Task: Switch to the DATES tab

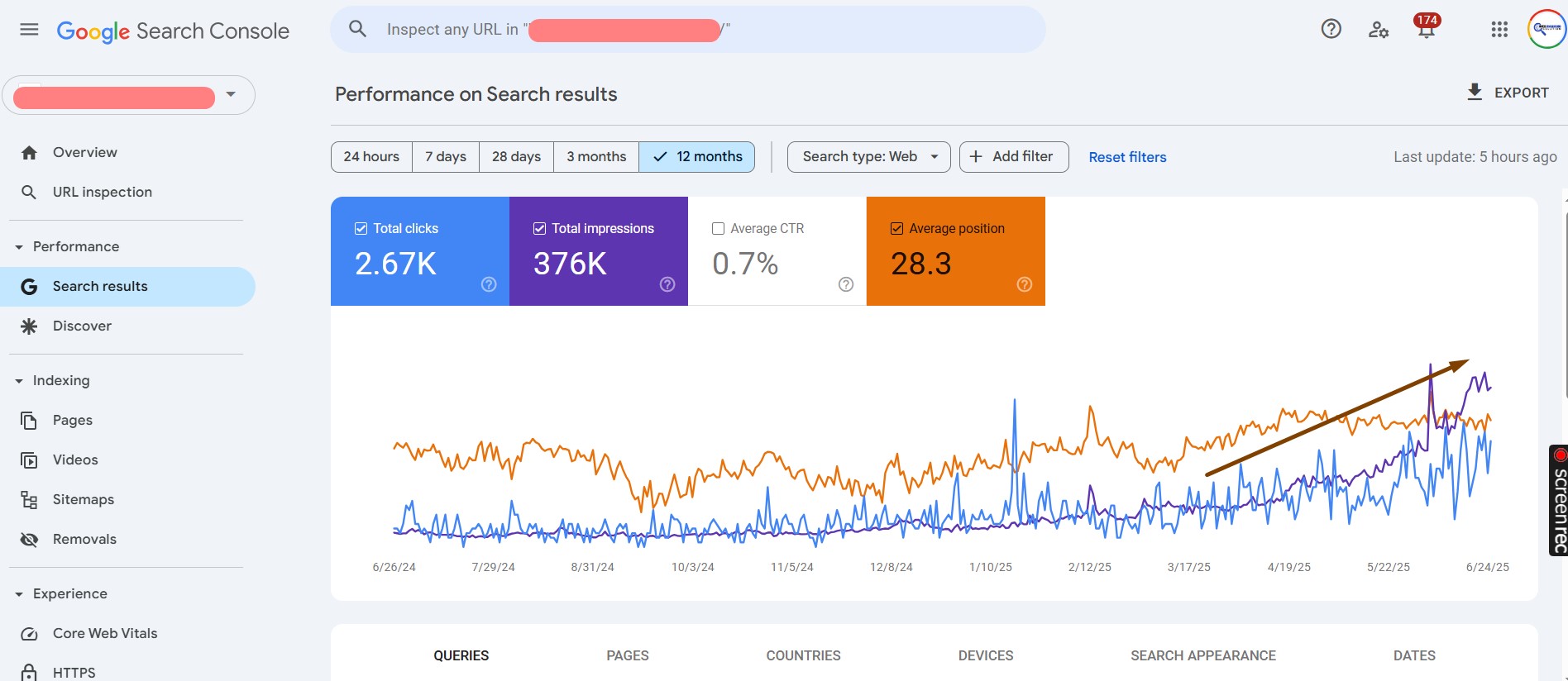Action: coord(1414,655)
